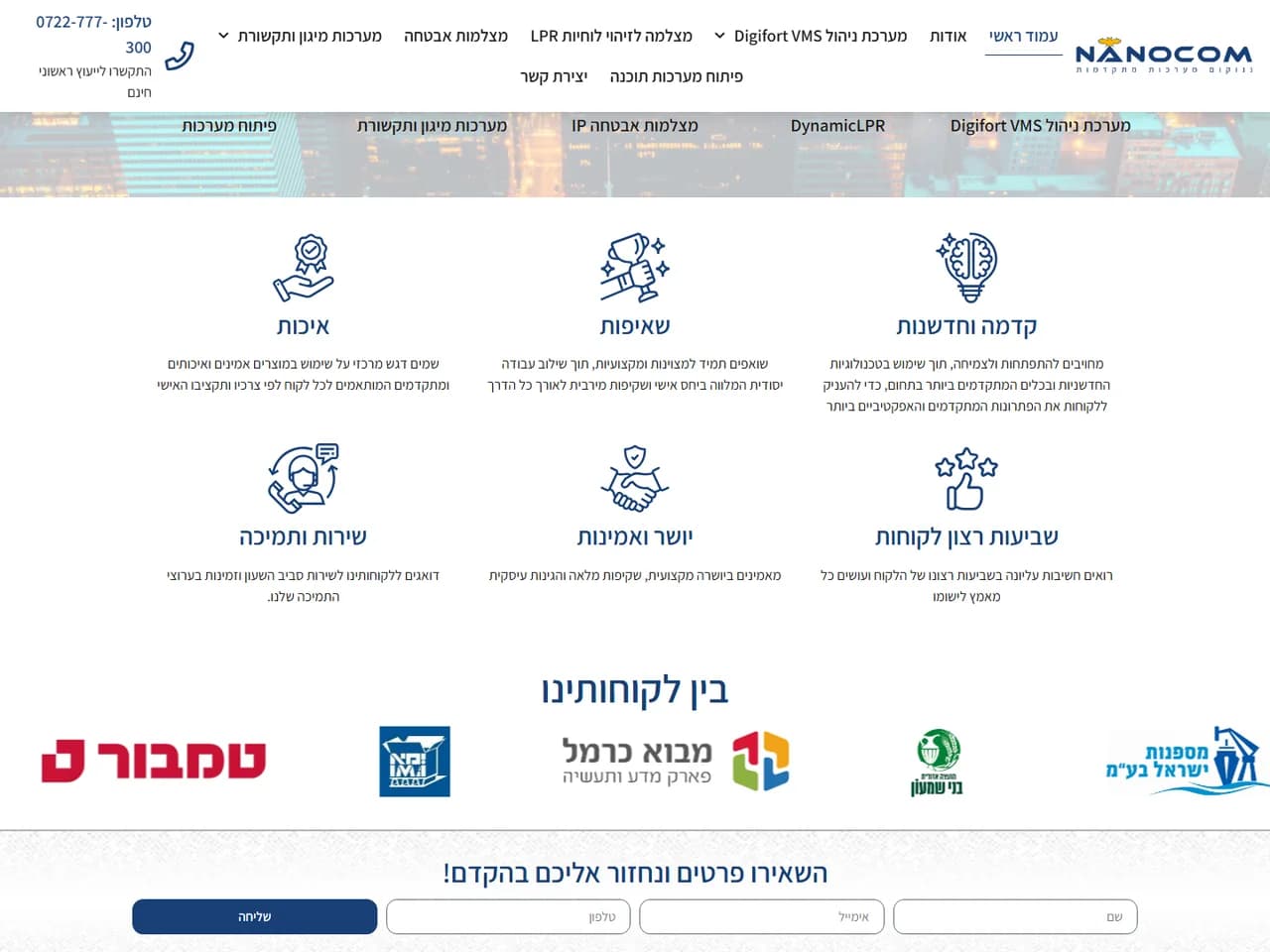Click the יושר ואמינות heading
The width and height of the screenshot is (1270, 952).
(635, 537)
